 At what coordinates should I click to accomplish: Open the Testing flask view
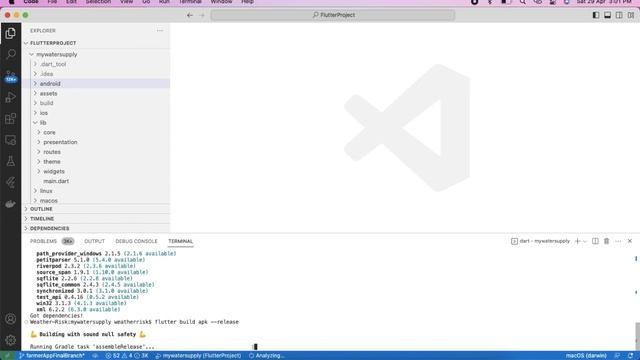click(x=11, y=161)
